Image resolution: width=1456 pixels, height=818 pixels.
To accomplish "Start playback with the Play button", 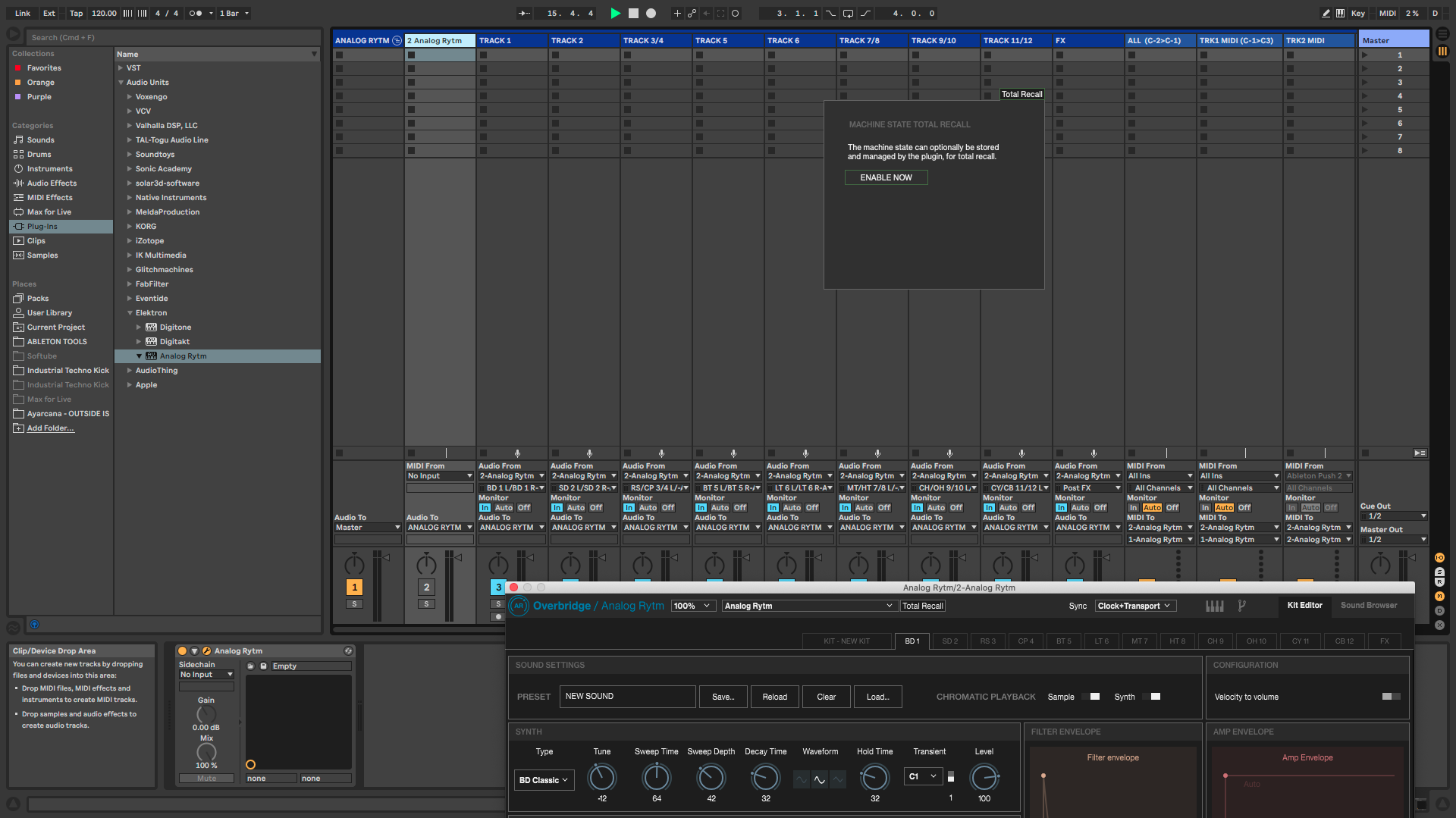I will tap(615, 13).
